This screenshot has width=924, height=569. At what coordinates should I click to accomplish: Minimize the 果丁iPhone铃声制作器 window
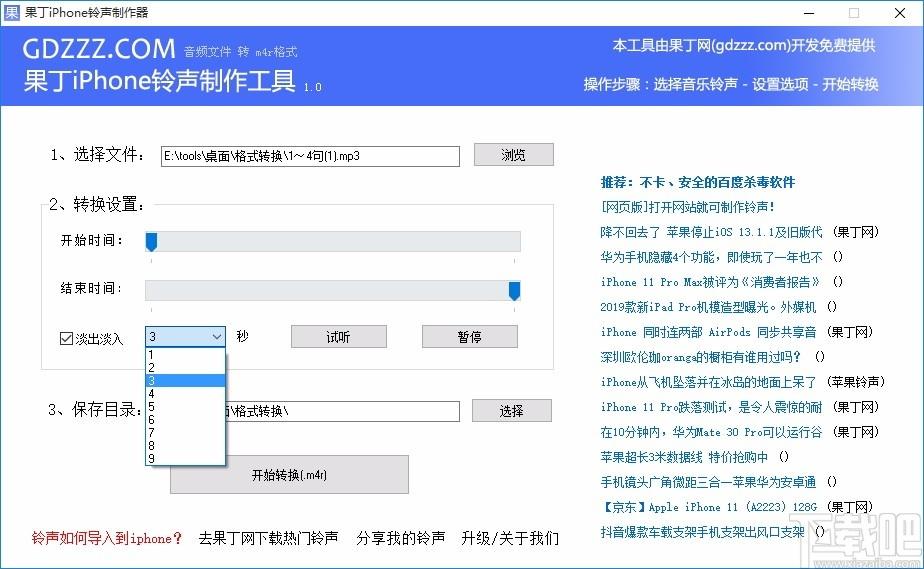pos(809,13)
